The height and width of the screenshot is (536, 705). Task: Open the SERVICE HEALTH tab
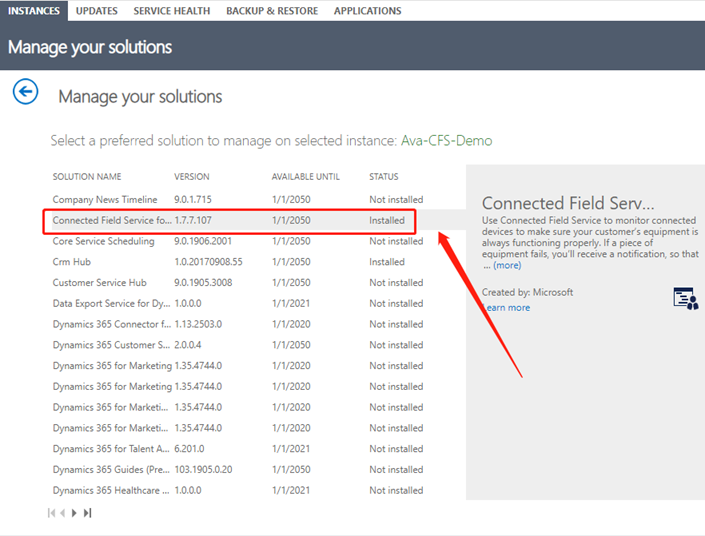[x=172, y=11]
